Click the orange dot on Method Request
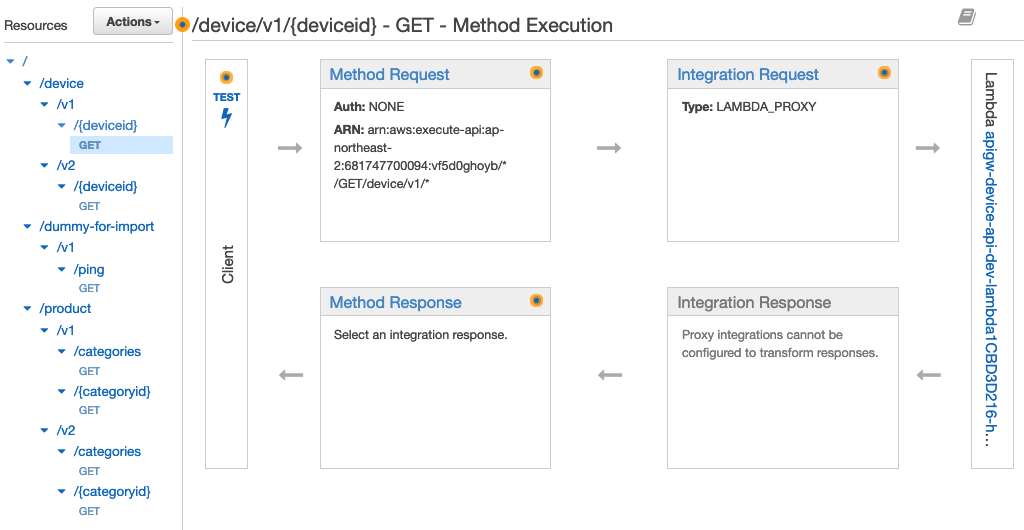The width and height of the screenshot is (1024, 530). tap(536, 73)
